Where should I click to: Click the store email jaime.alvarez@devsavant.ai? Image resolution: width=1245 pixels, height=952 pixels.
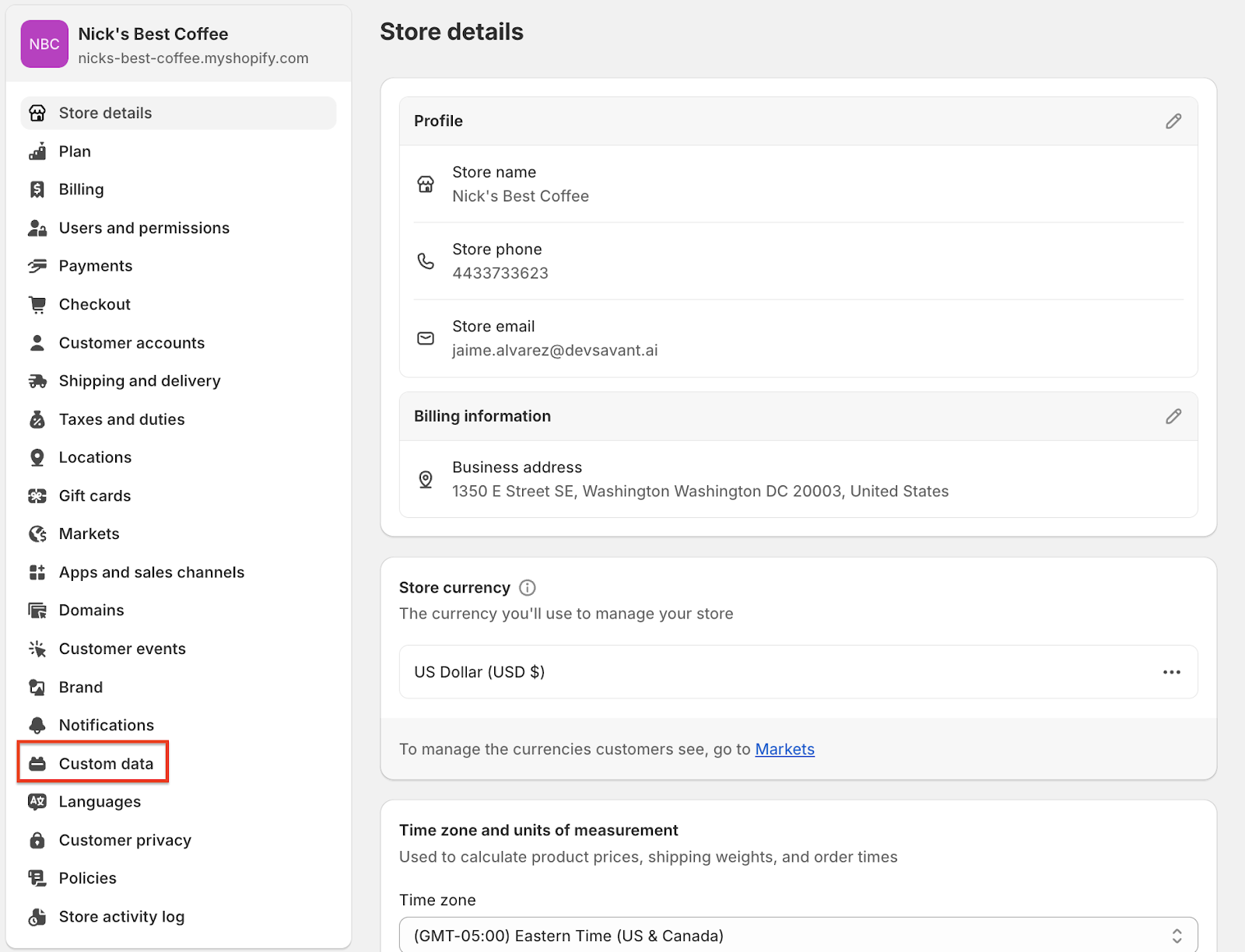[555, 351]
